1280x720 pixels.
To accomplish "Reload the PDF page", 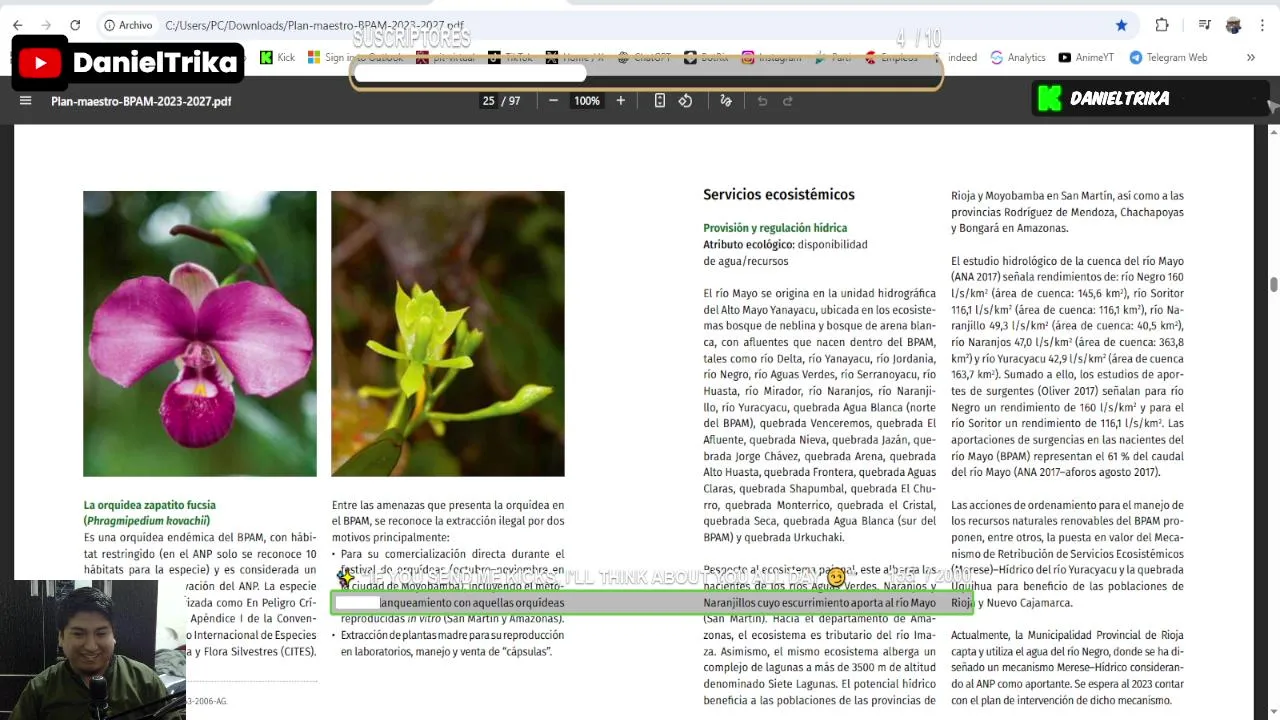I will pos(75,25).
